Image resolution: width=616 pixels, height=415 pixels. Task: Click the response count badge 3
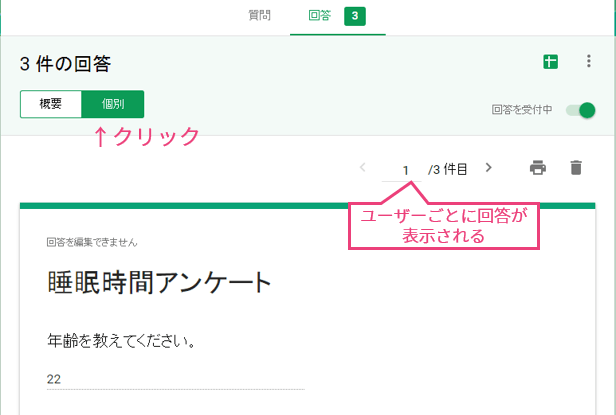coord(354,16)
